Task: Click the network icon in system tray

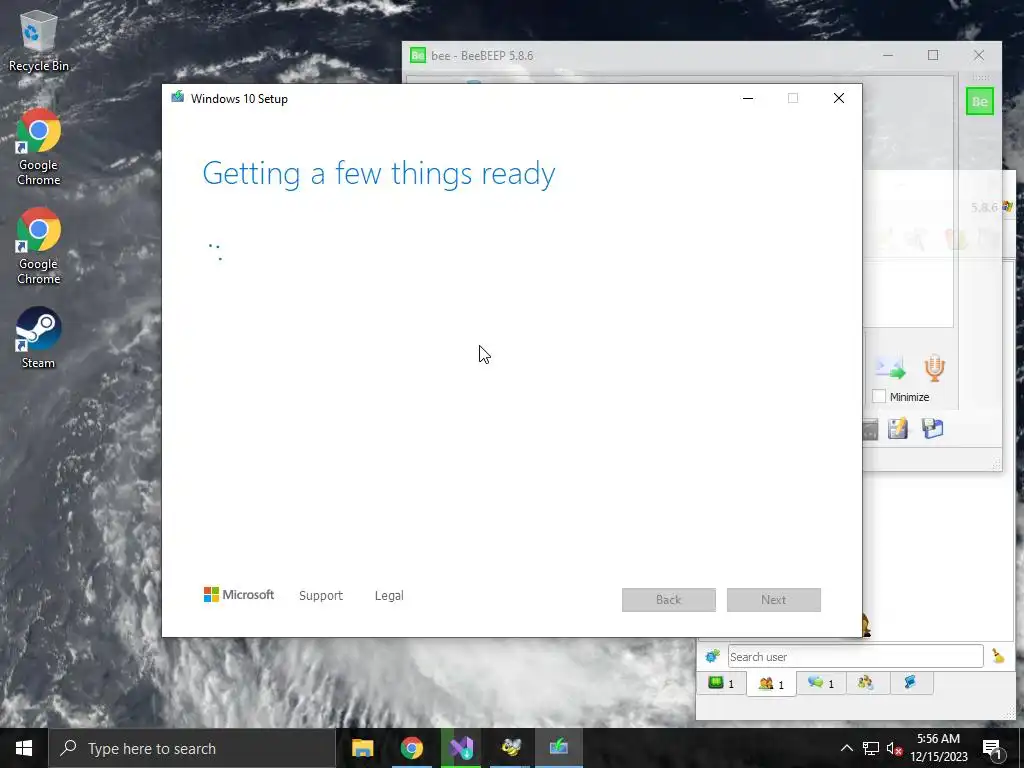Action: click(x=871, y=748)
